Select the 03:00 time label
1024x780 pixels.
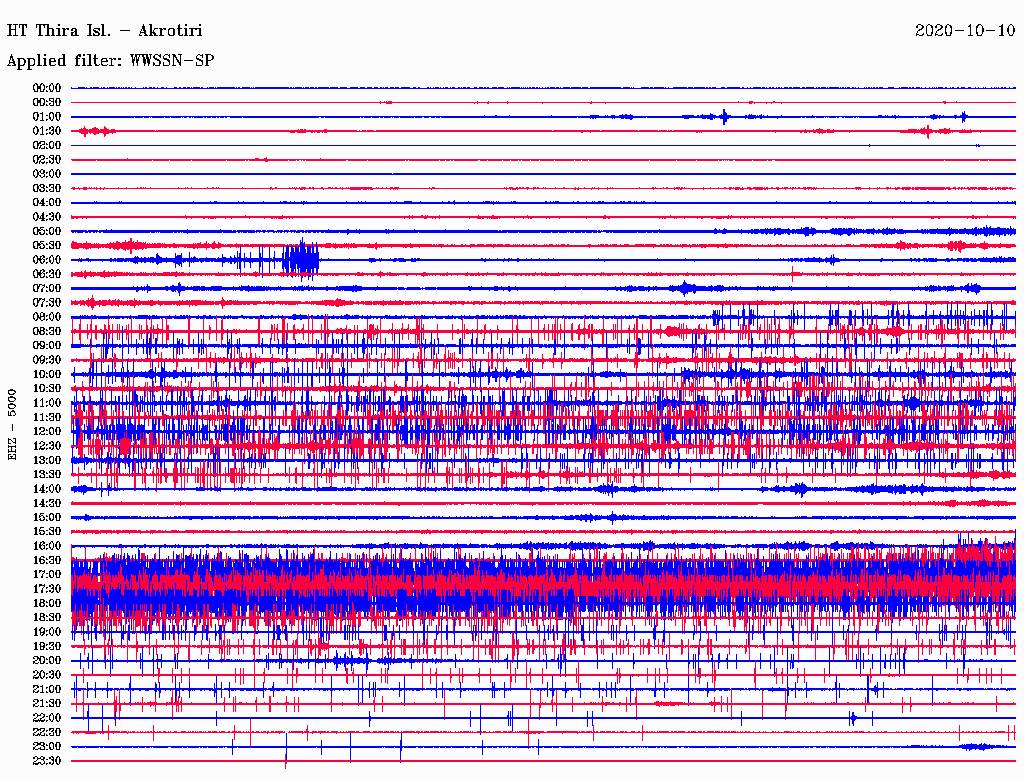click(x=46, y=174)
